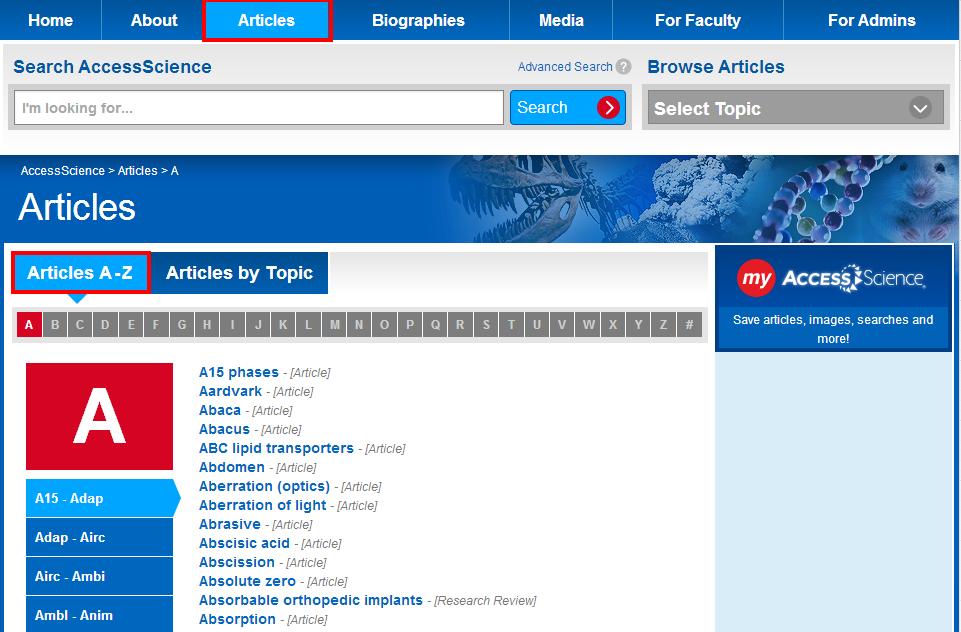The width and height of the screenshot is (961, 632).
Task: Select the # symbol in alphabet bar
Action: coord(689,324)
